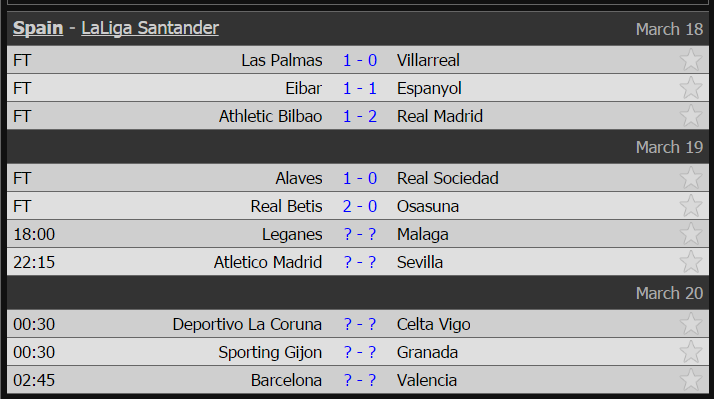This screenshot has height=399, width=714.
Task: Toggle the star for Barcelona vs Valencia
Action: coord(690,380)
